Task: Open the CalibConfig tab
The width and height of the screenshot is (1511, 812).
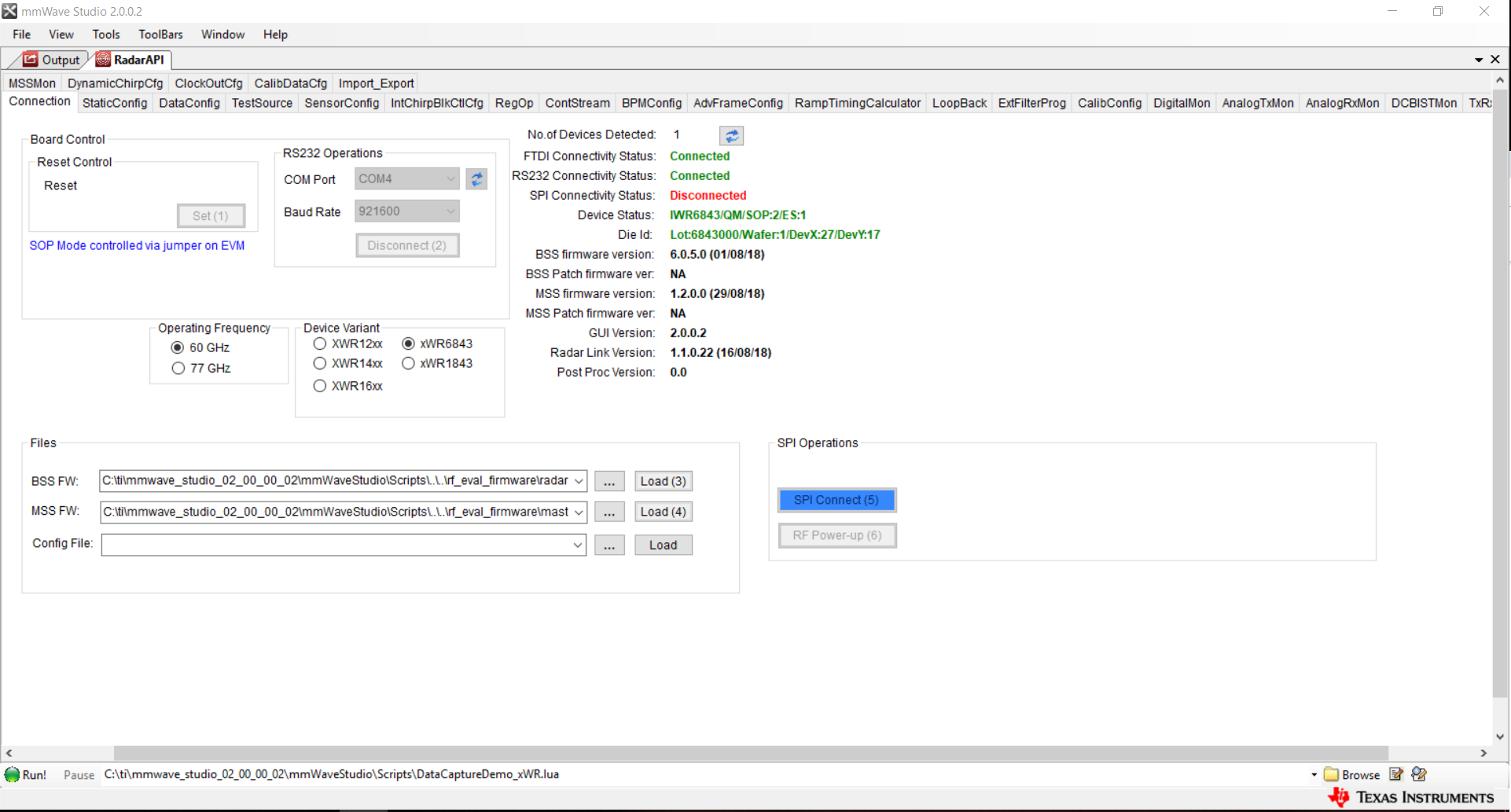Action: click(1109, 103)
